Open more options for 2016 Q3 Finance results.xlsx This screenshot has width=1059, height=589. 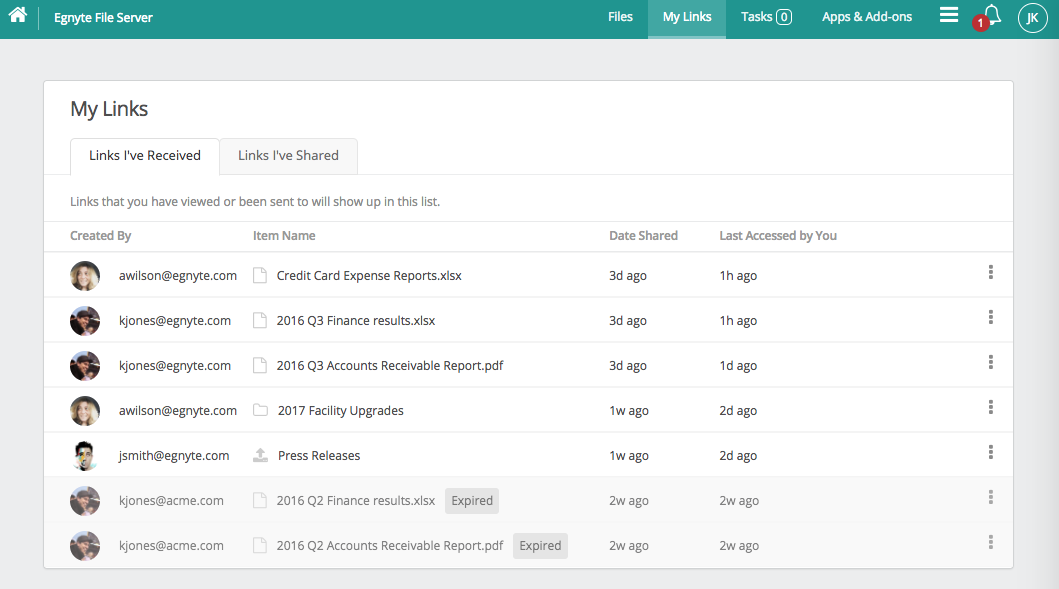click(991, 317)
